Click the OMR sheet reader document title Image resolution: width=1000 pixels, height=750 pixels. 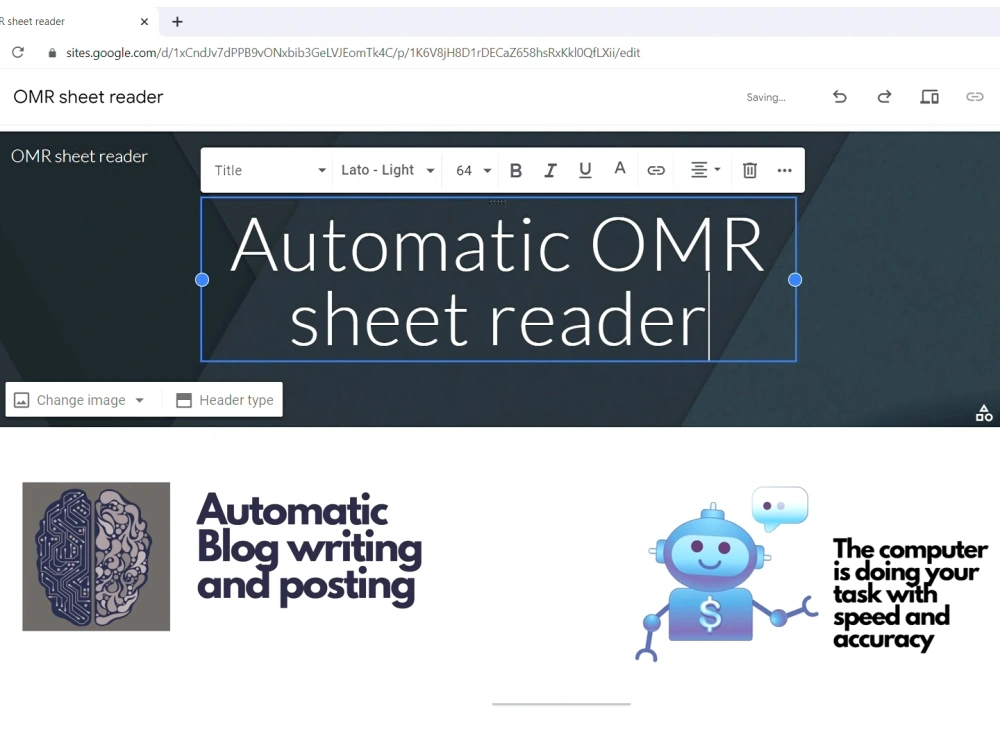click(88, 97)
